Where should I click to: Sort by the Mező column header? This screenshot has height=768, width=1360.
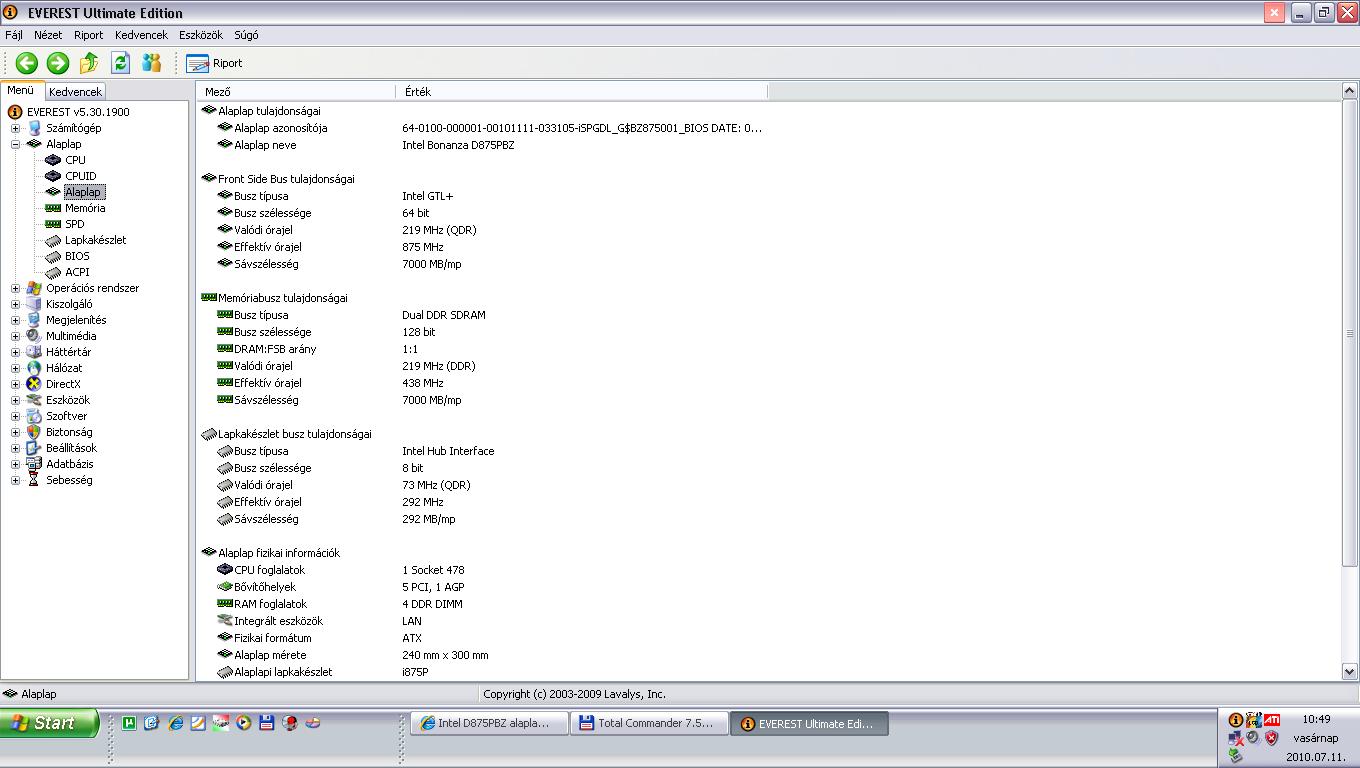(297, 91)
